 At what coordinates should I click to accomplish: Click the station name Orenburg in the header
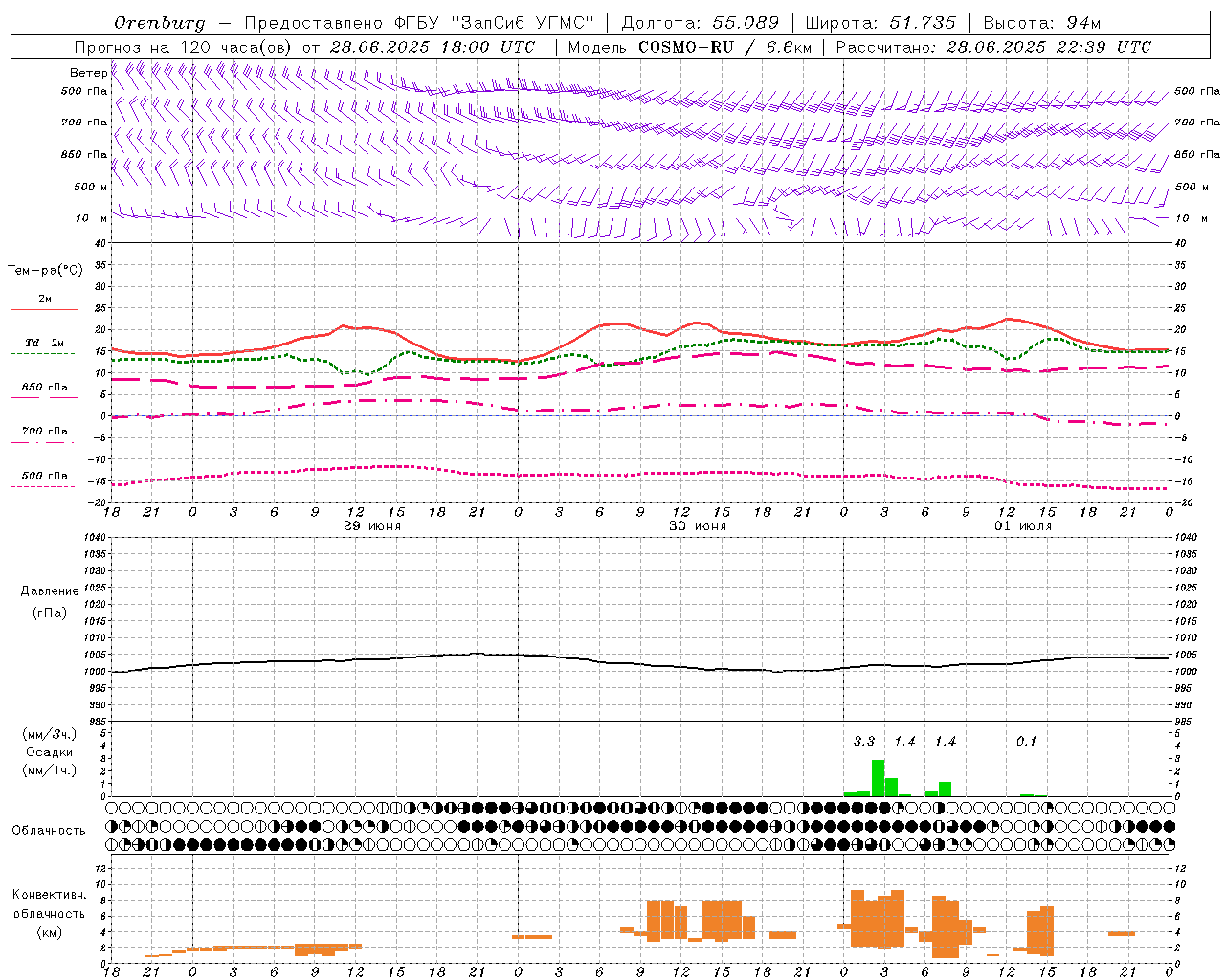[160, 23]
